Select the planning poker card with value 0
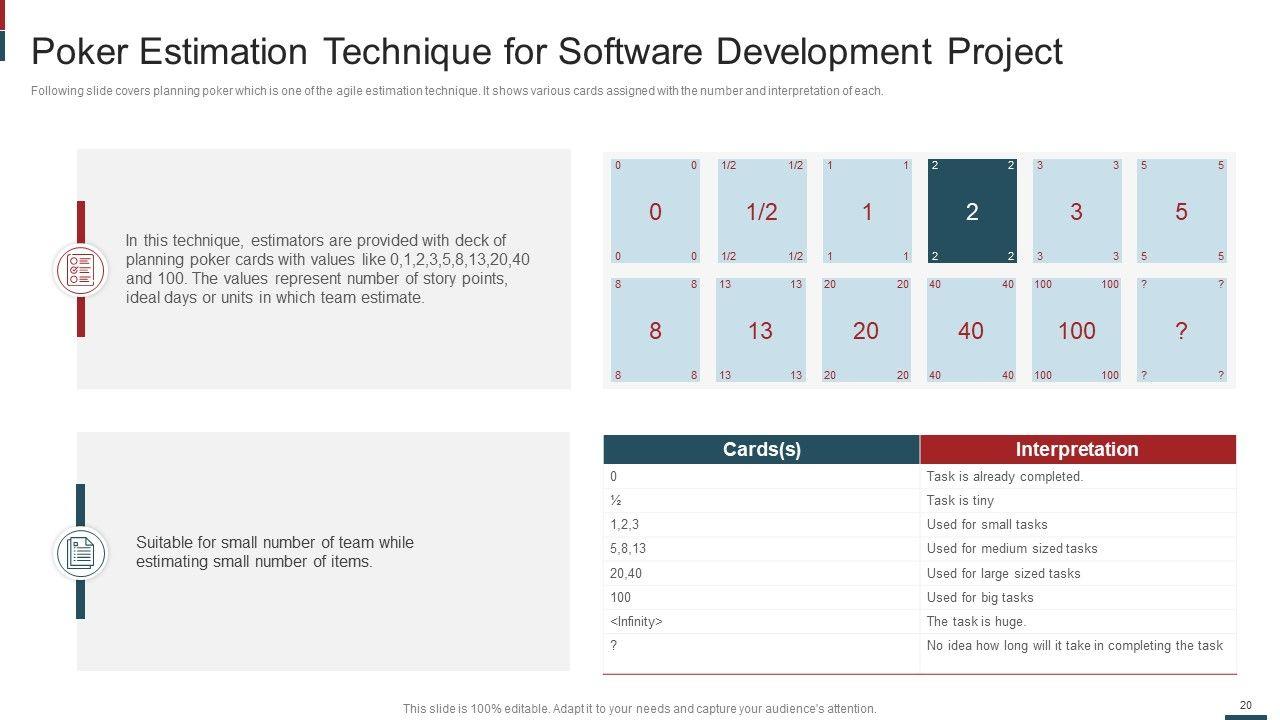This screenshot has height=720, width=1280. coord(656,211)
